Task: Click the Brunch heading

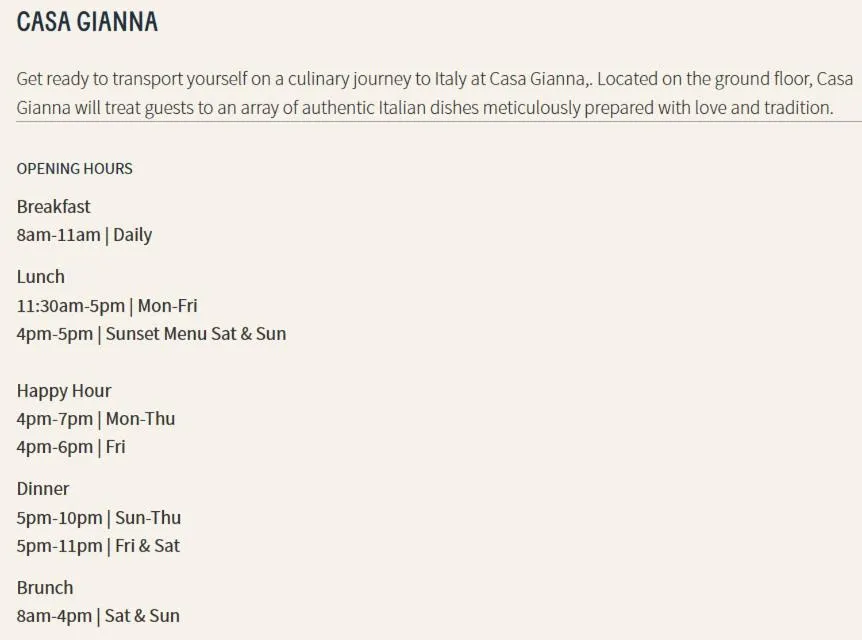Action: pos(44,587)
